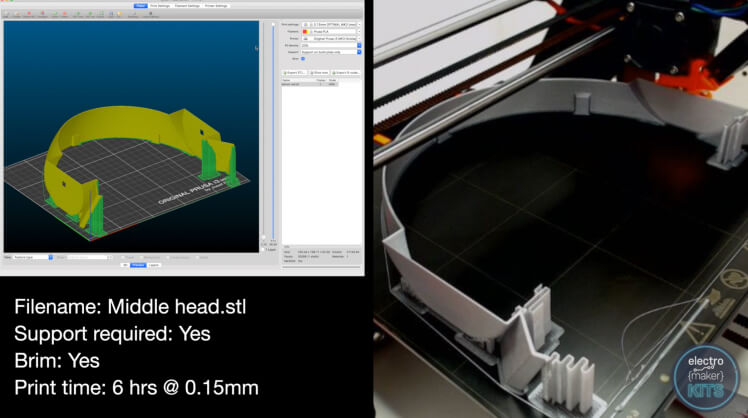
Task: Open the Printer Settings tab
Action: 216,5
